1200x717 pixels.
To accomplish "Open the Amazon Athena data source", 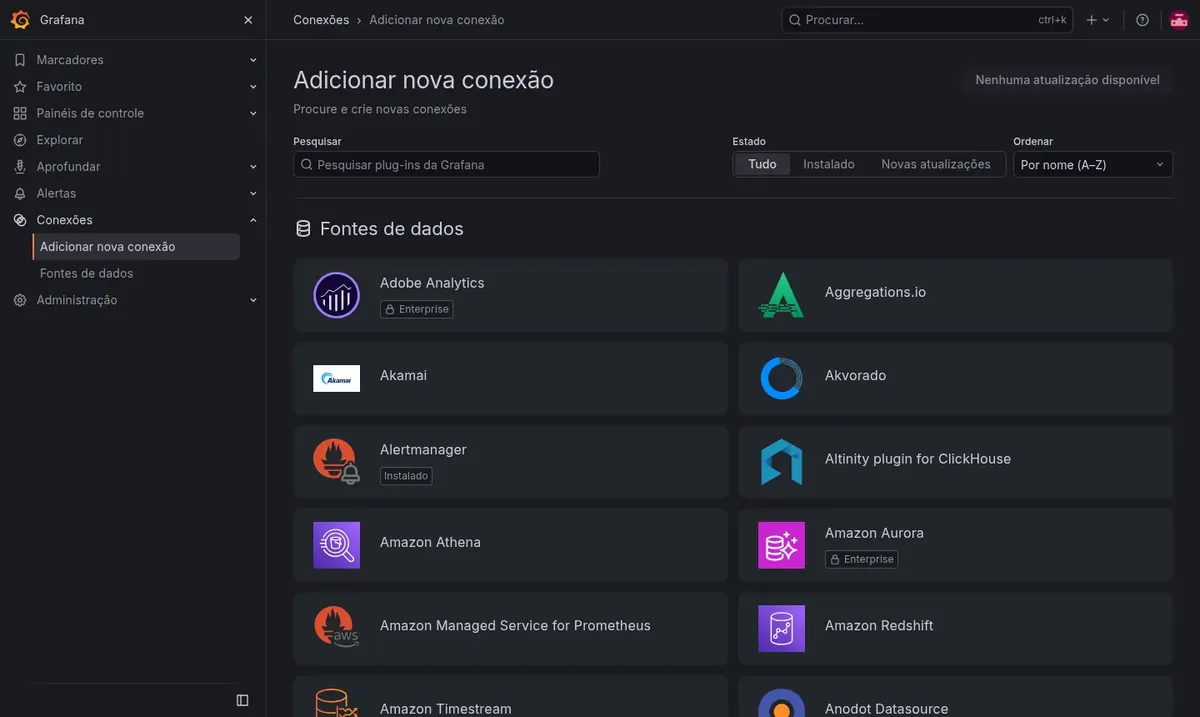I will [x=511, y=545].
